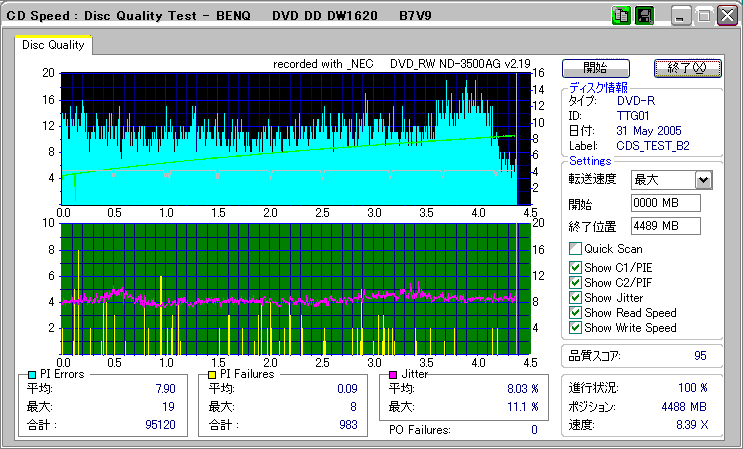The image size is (743, 449).
Task: Toggle the Show C2/PIF checkbox
Action: pos(575,282)
